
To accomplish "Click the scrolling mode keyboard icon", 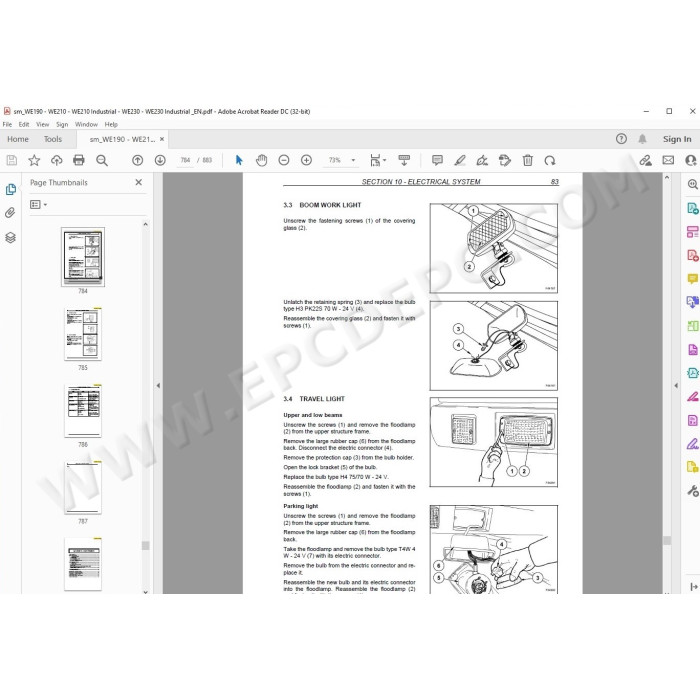I will [x=404, y=160].
